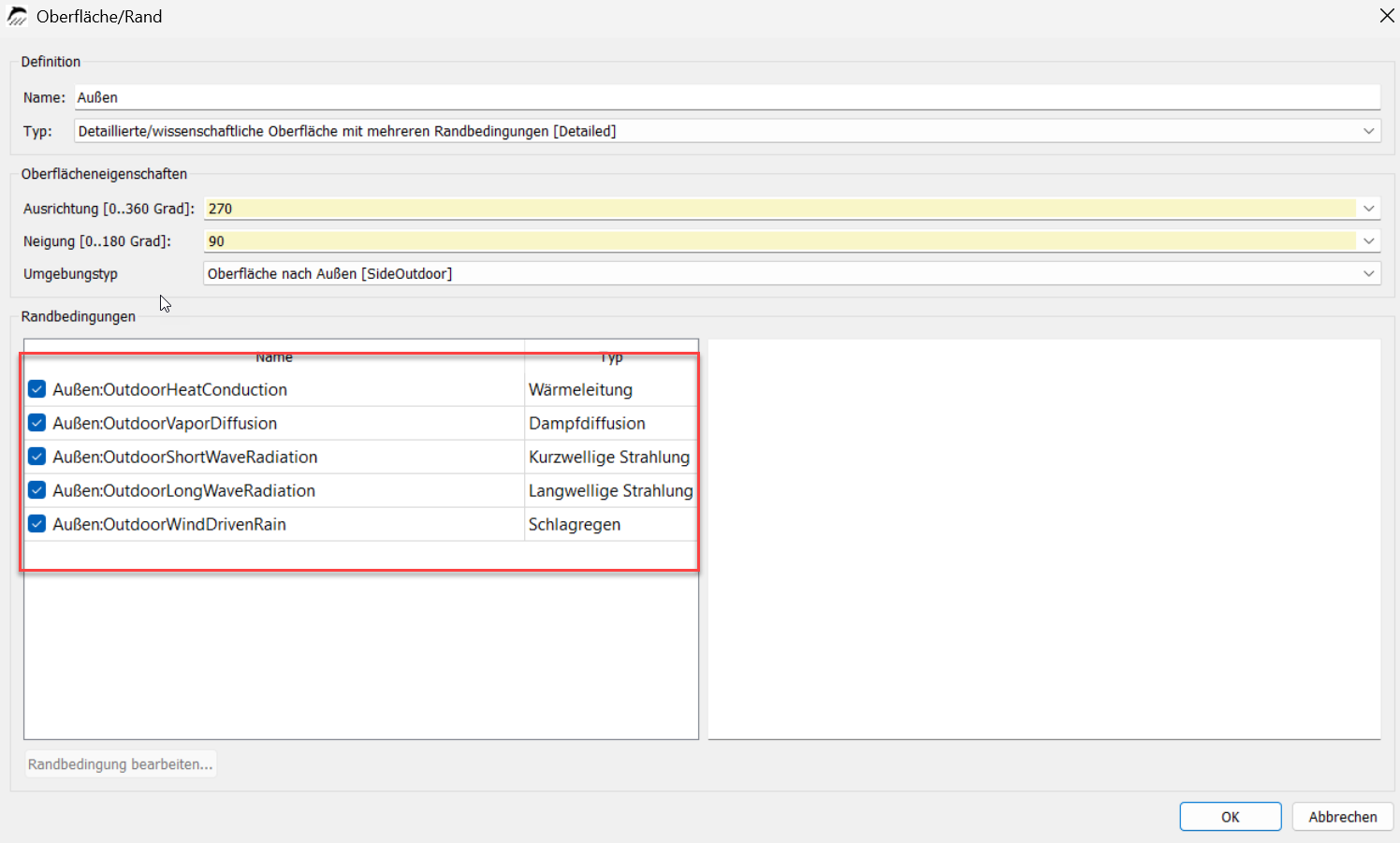Click the application icon in title bar
Screen dimensions: 1400x843
pyautogui.click(x=17, y=16)
